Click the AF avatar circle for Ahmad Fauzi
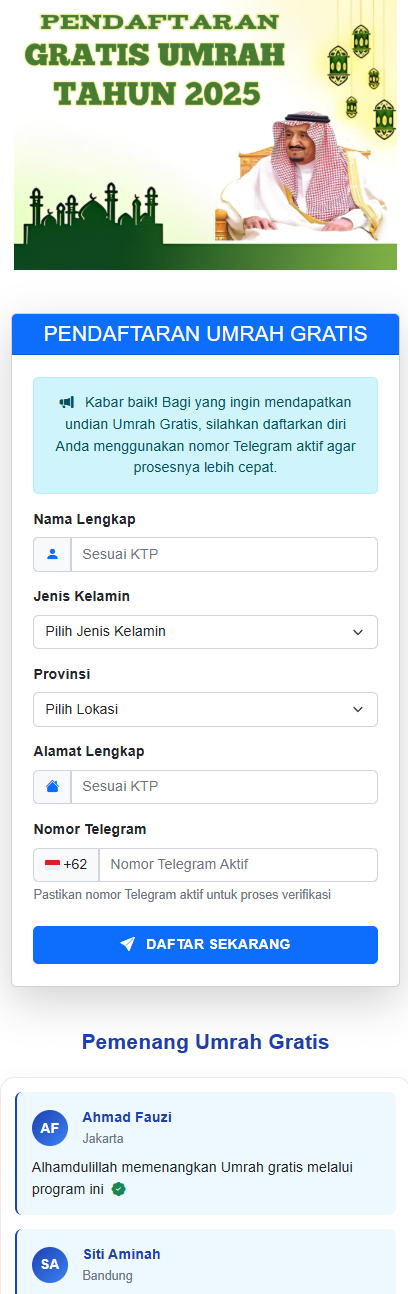 pyautogui.click(x=50, y=1128)
